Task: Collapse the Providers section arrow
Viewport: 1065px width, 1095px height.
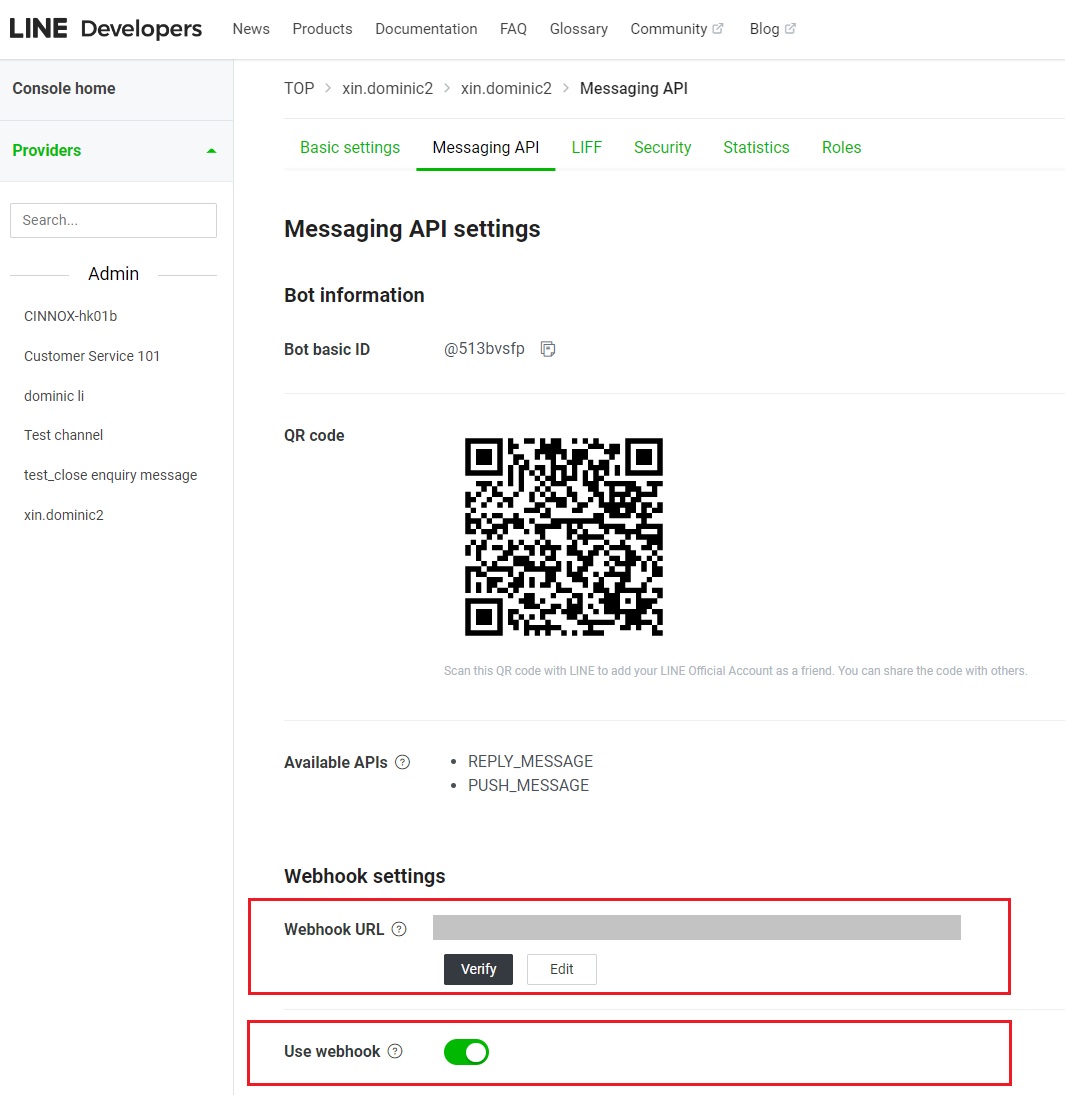Action: tap(212, 151)
